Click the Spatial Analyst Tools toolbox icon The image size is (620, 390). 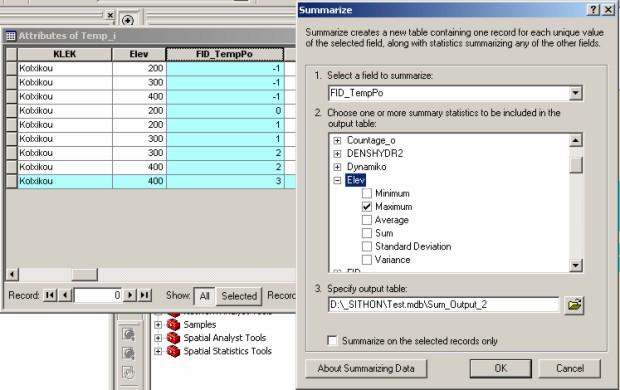pos(173,338)
